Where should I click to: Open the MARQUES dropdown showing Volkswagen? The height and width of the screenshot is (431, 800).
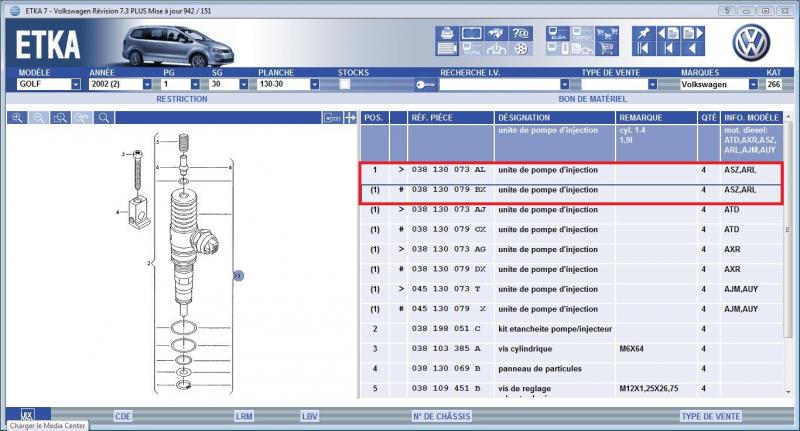pos(753,84)
